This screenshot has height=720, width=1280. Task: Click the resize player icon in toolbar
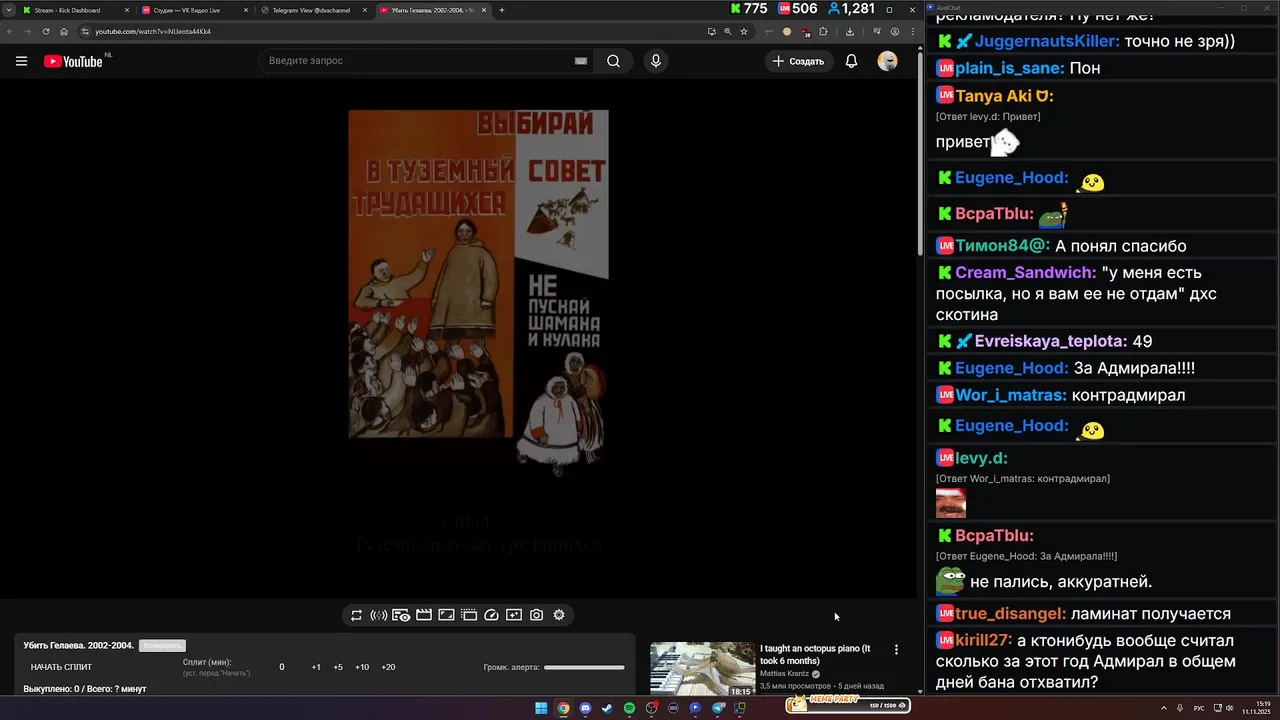[446, 615]
